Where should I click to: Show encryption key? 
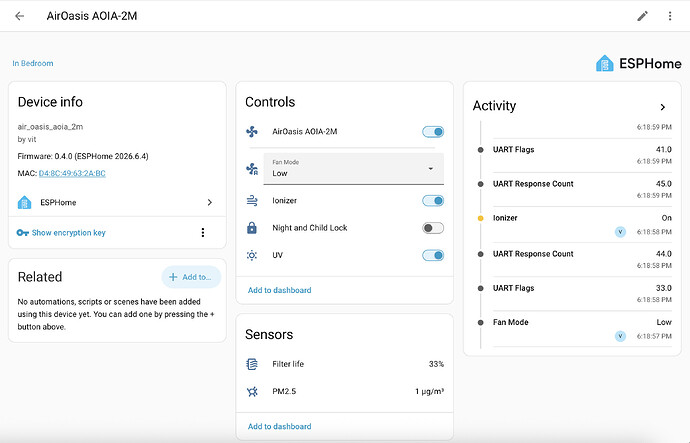pos(69,233)
